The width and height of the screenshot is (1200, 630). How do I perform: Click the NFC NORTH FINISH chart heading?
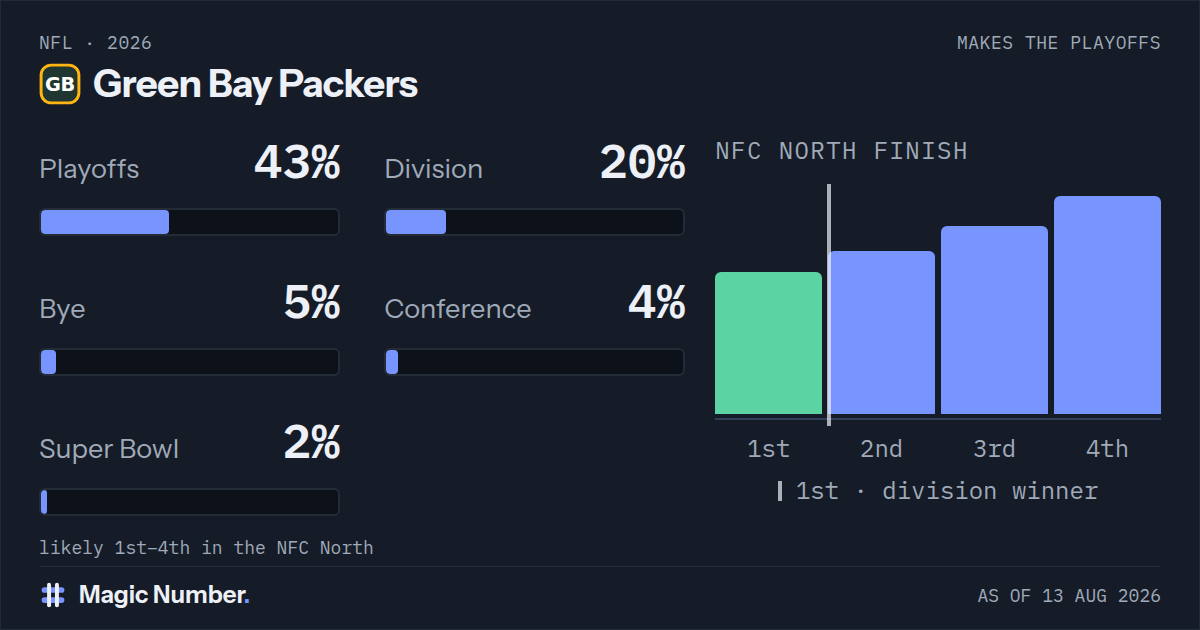(x=842, y=151)
